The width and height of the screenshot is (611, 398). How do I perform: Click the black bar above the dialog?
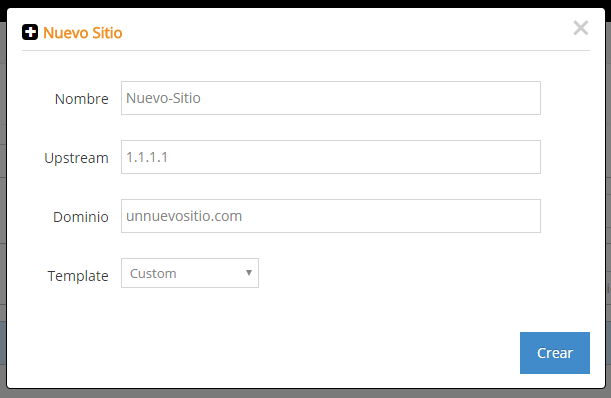click(x=306, y=4)
